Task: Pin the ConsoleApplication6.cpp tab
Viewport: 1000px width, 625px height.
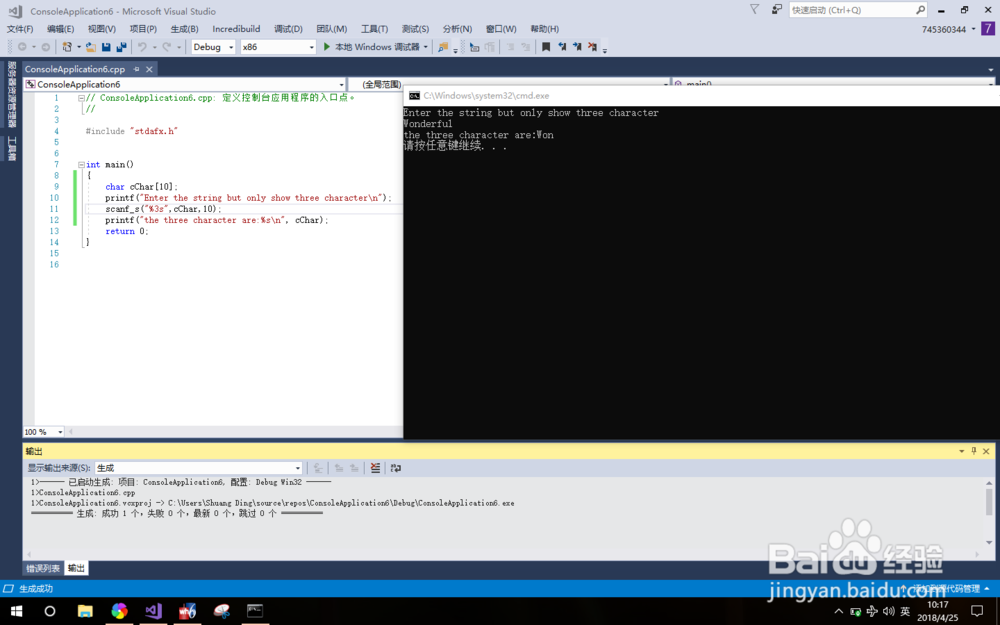Action: (x=136, y=69)
